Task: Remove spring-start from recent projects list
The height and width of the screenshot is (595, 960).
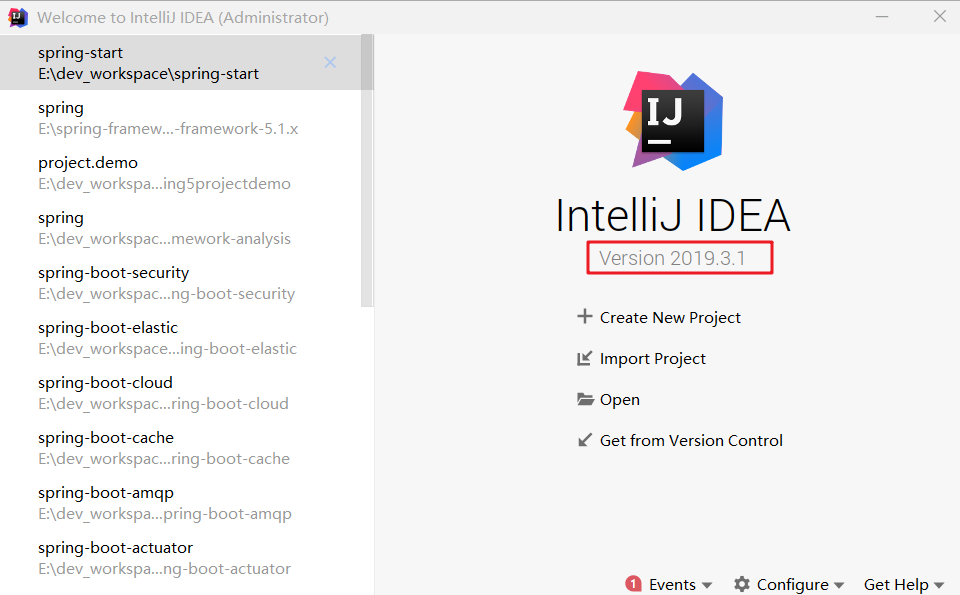Action: click(x=330, y=62)
